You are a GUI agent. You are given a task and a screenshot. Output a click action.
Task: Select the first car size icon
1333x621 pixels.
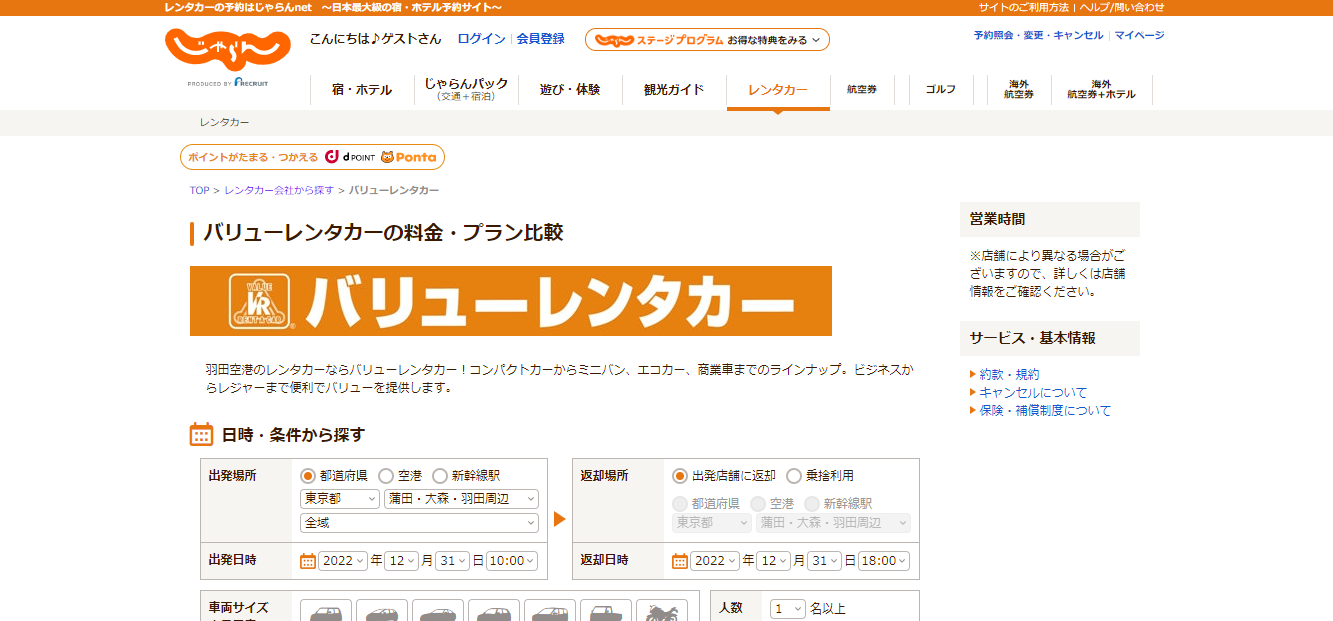[x=325, y=611]
